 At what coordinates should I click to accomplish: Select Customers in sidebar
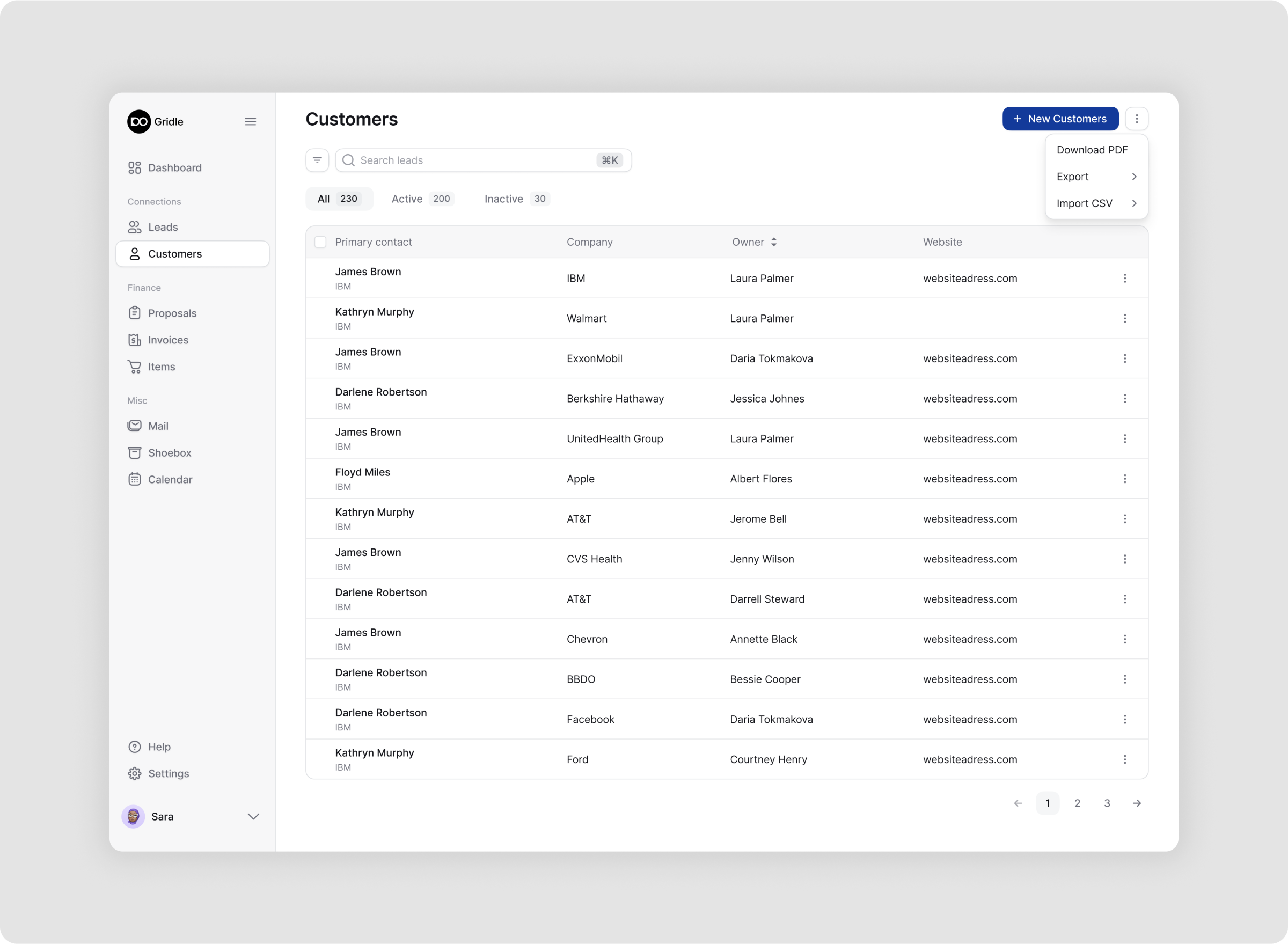[x=192, y=254]
